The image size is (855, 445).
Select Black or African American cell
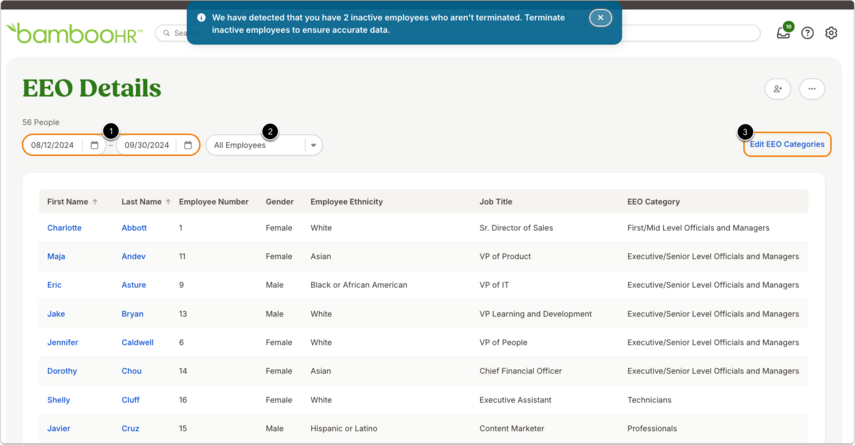(x=359, y=285)
